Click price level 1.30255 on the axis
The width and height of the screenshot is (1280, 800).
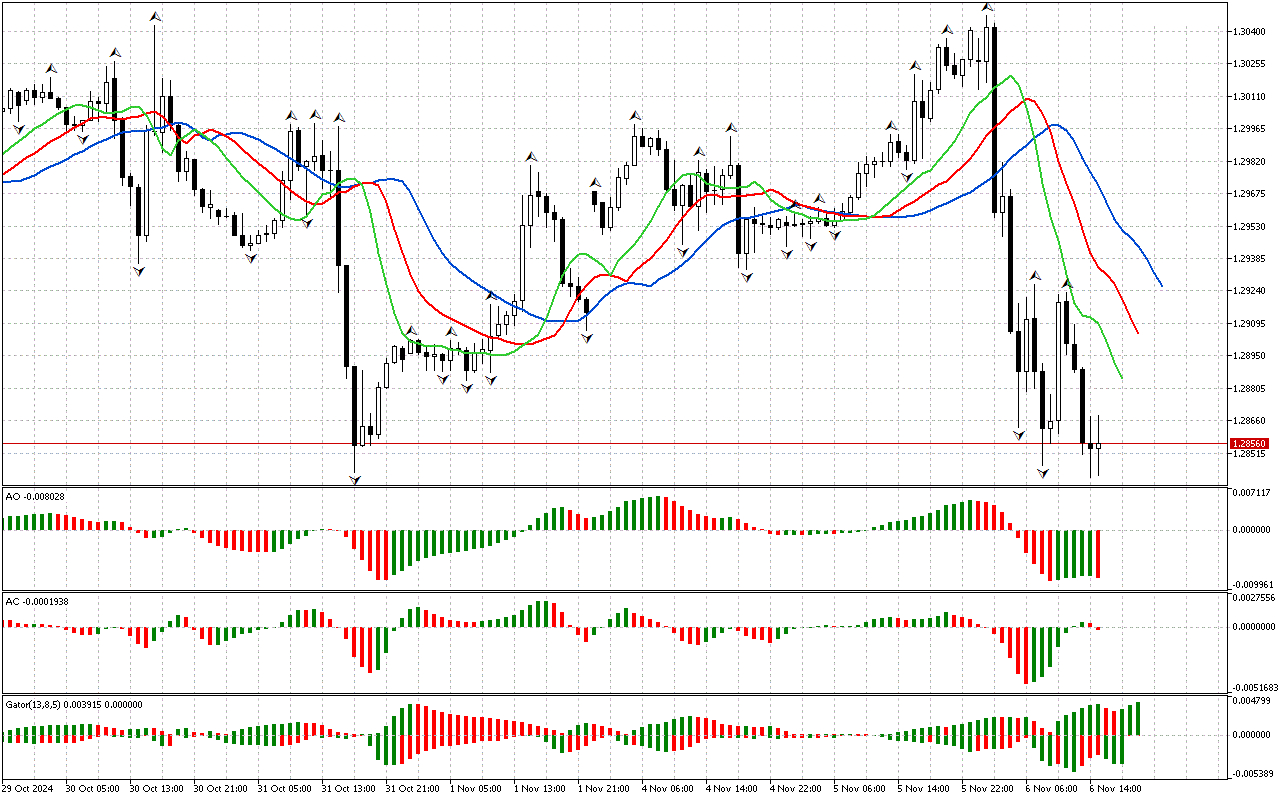[1250, 64]
